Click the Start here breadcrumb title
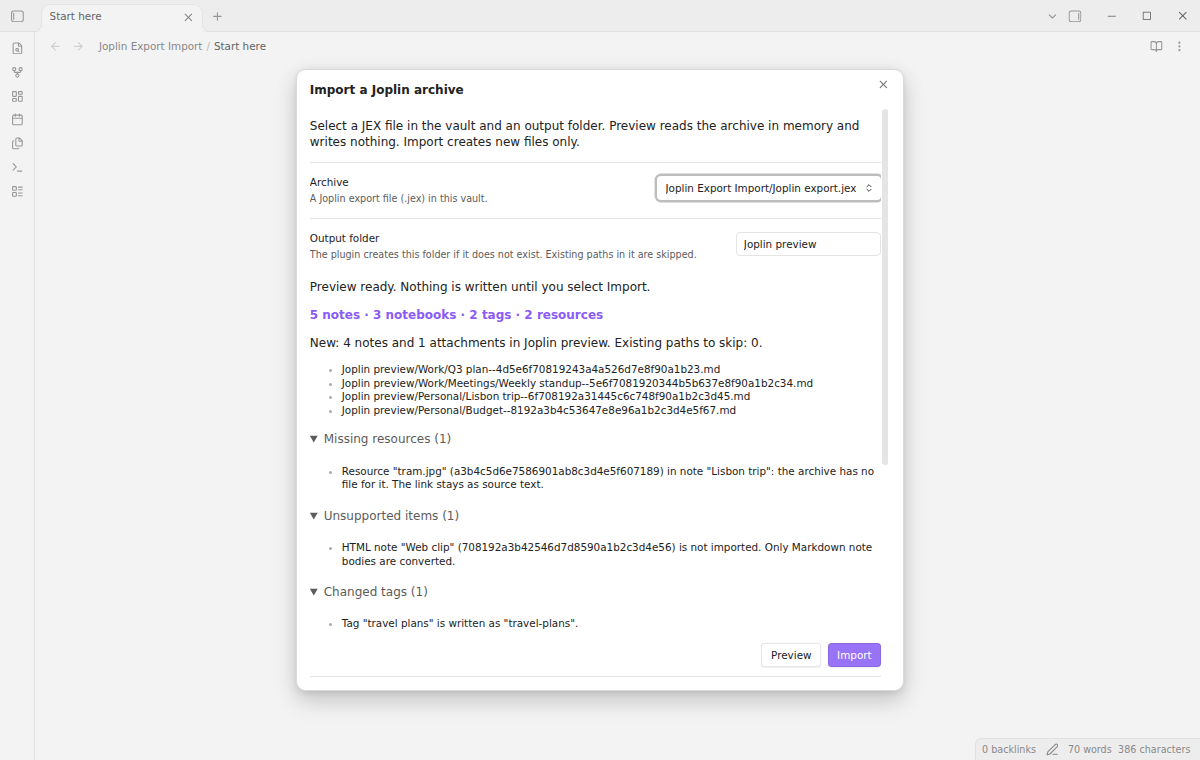Image resolution: width=1200 pixels, height=760 pixels. pos(240,46)
